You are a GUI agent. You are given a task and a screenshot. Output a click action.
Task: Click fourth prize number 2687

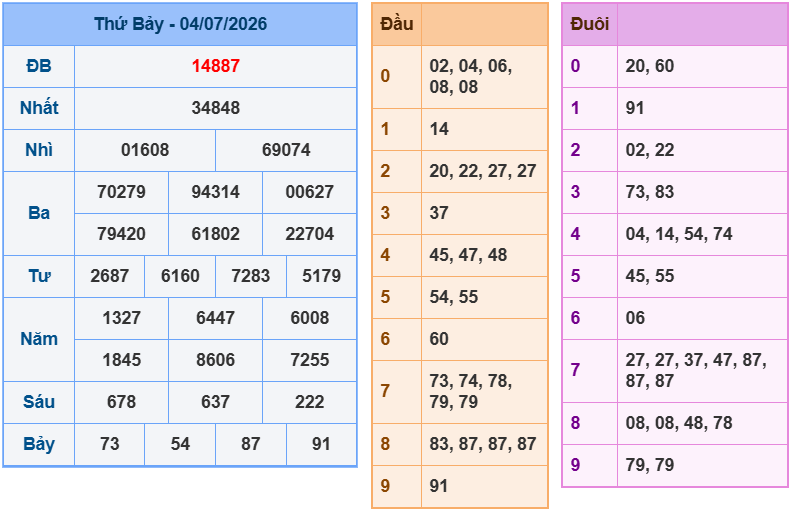click(x=109, y=276)
